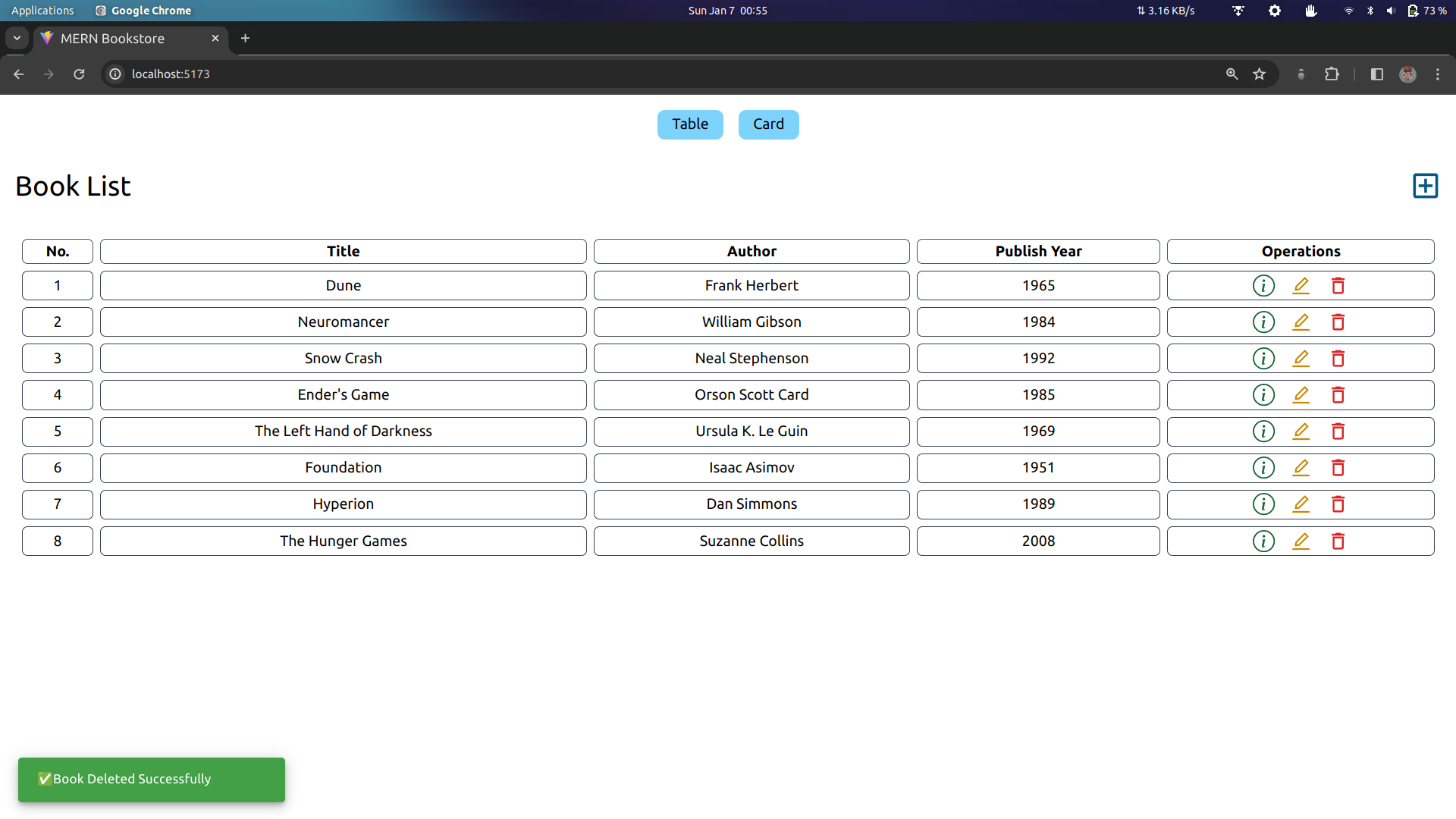The image size is (1456, 819).
Task: Open Chrome's three-dot menu
Action: (1439, 74)
